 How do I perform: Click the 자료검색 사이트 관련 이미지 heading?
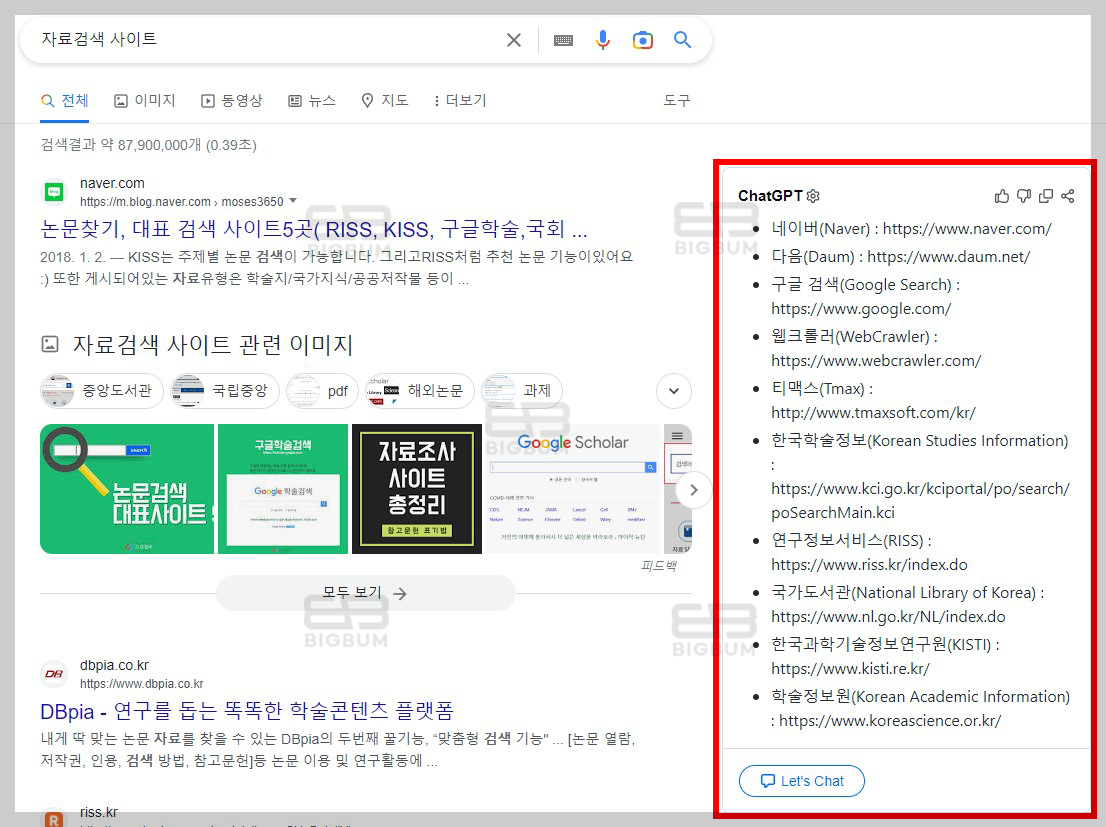(x=212, y=345)
